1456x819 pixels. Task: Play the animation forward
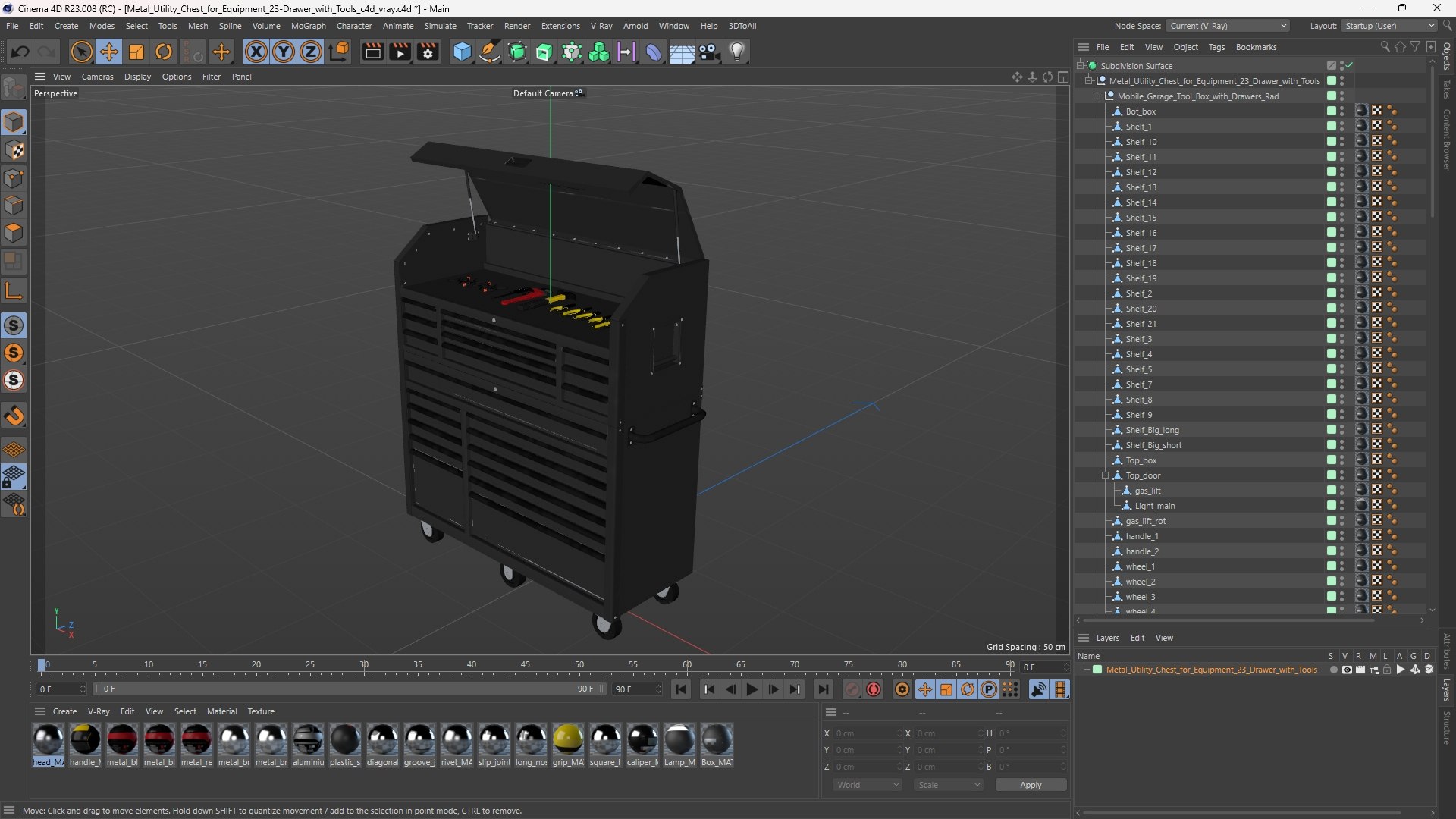pyautogui.click(x=752, y=689)
